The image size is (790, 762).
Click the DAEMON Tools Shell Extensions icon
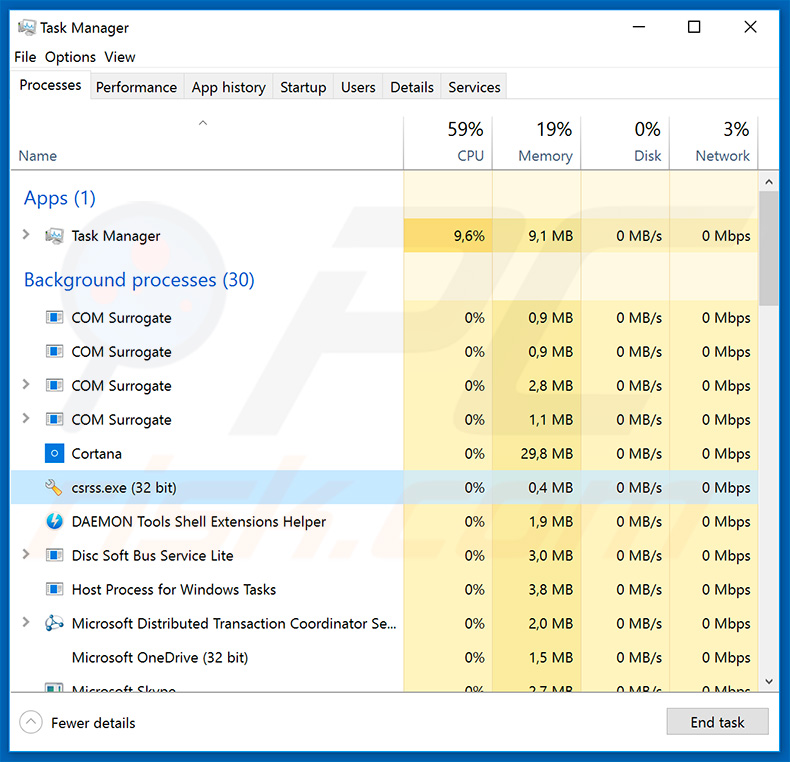54,522
